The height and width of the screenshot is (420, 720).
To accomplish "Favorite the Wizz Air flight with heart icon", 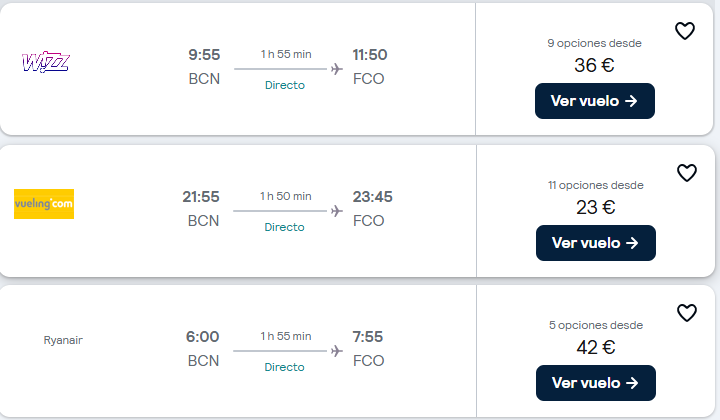I will tap(685, 31).
